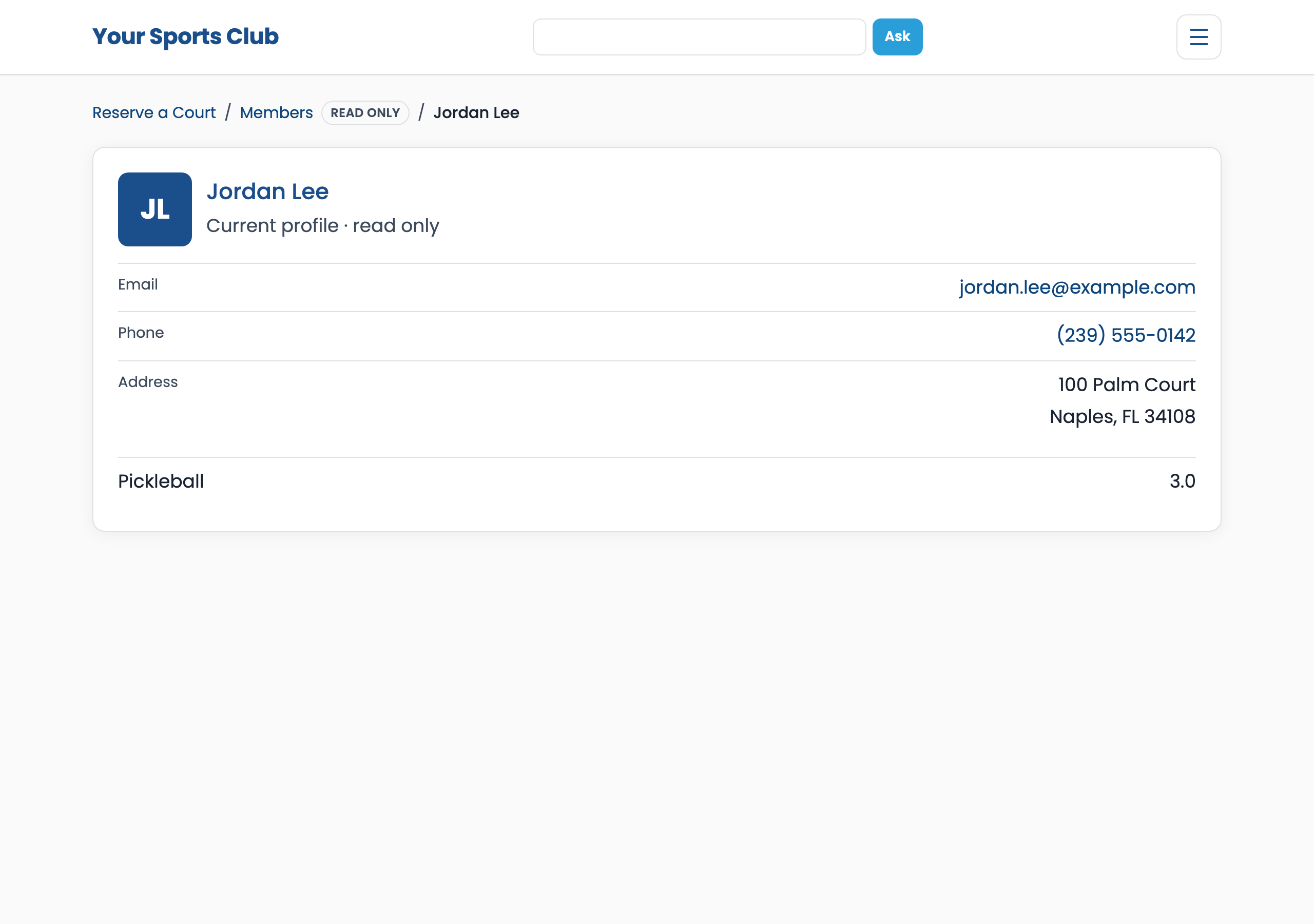Click the Phone field label
This screenshot has width=1314, height=924.
(x=141, y=333)
